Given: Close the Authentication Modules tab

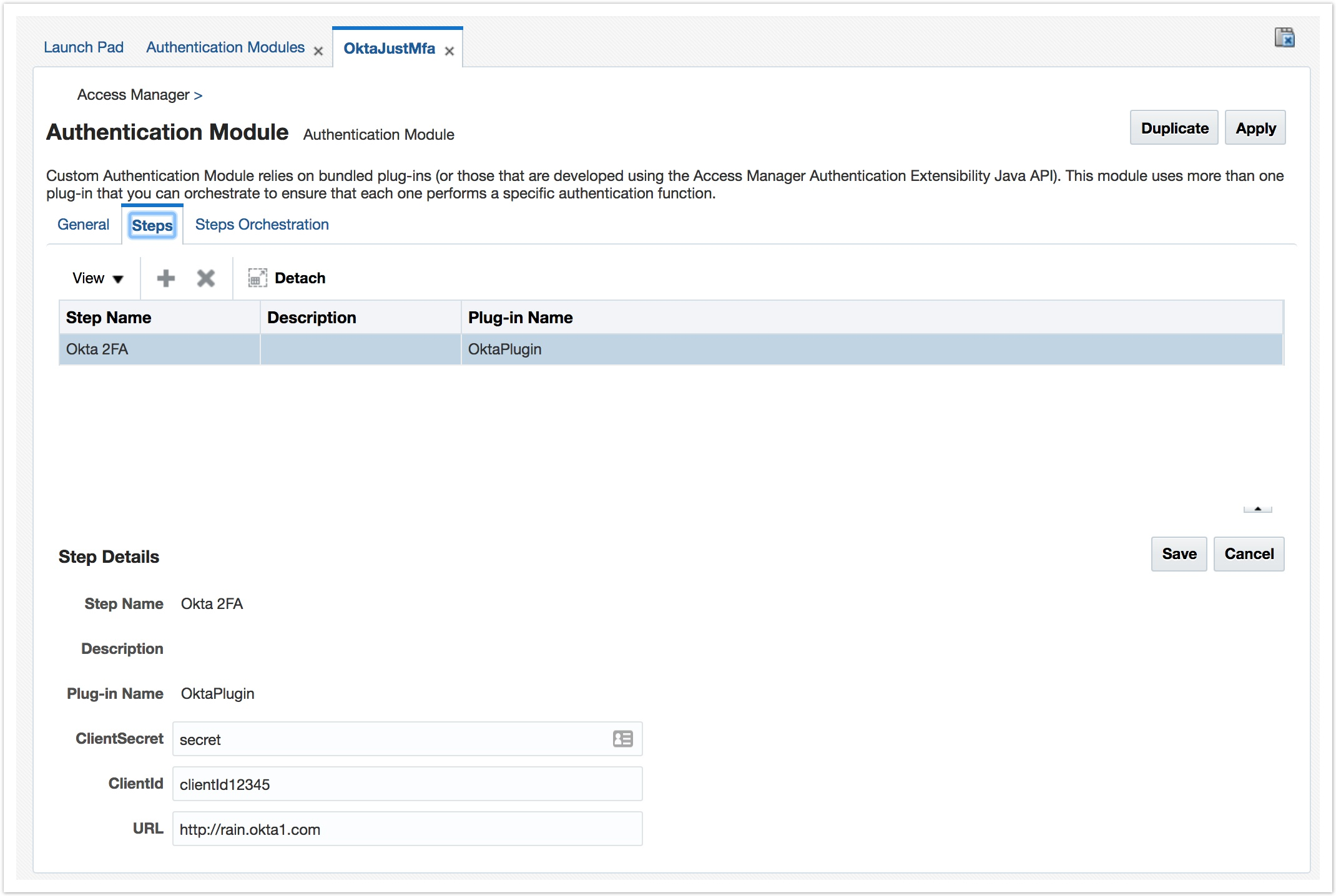Looking at the screenshot, I should (x=318, y=51).
